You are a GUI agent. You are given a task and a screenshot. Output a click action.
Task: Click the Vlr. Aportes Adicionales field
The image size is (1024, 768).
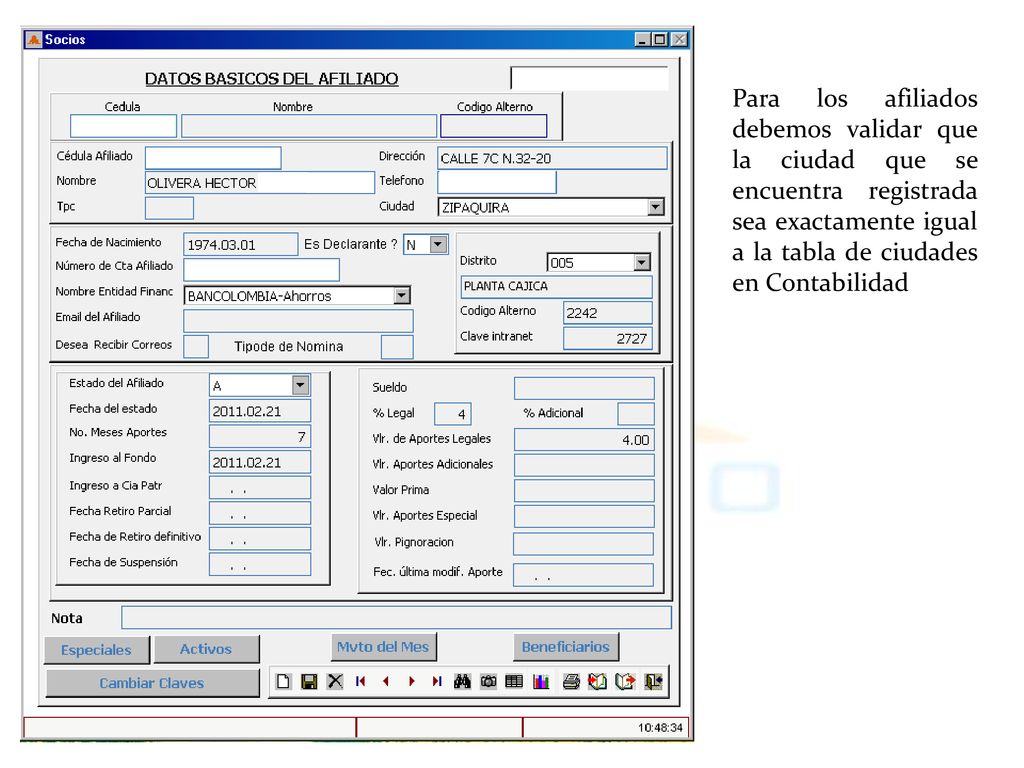click(584, 465)
